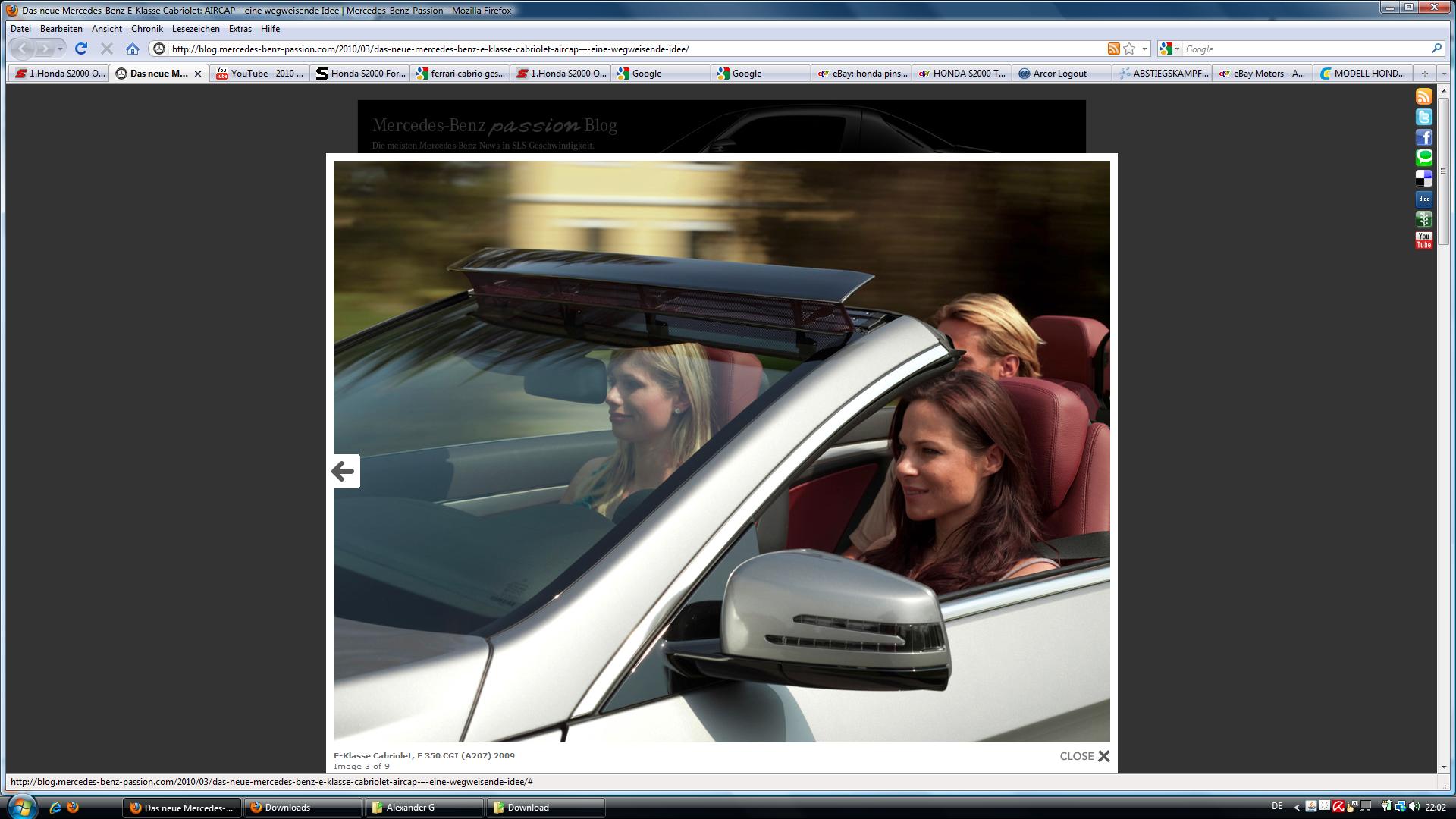Click the YouTube icon in sidebar
This screenshot has width=1456, height=819.
(1423, 240)
